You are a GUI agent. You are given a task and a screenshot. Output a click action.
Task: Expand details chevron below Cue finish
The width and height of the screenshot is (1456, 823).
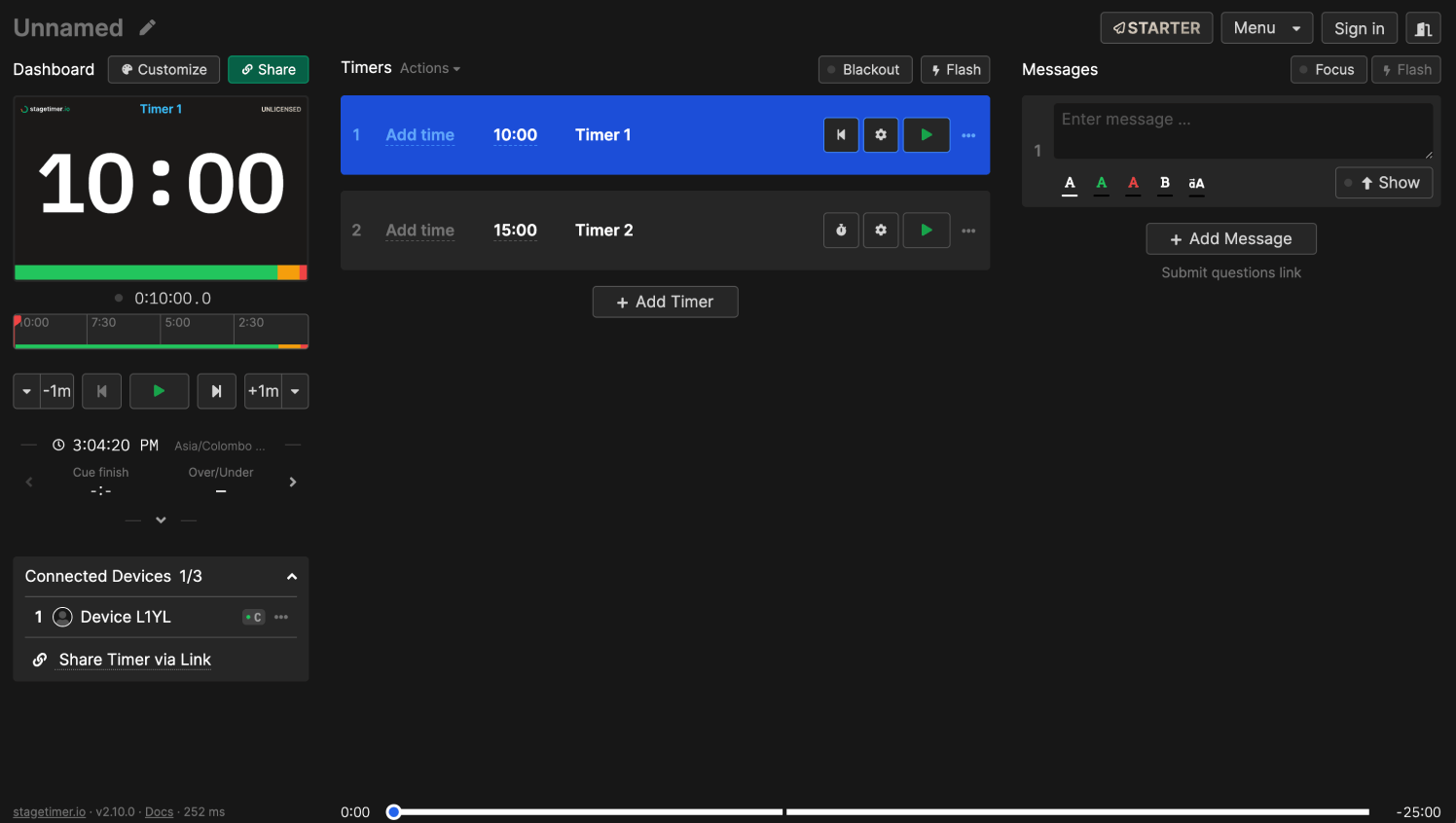coord(161,520)
